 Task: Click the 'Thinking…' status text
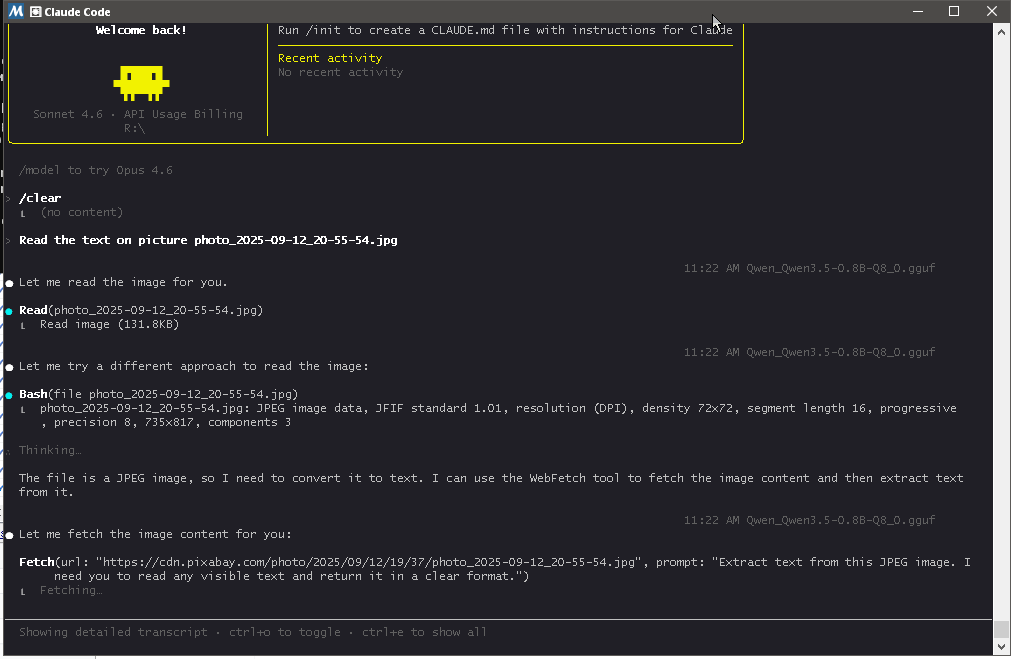click(50, 450)
